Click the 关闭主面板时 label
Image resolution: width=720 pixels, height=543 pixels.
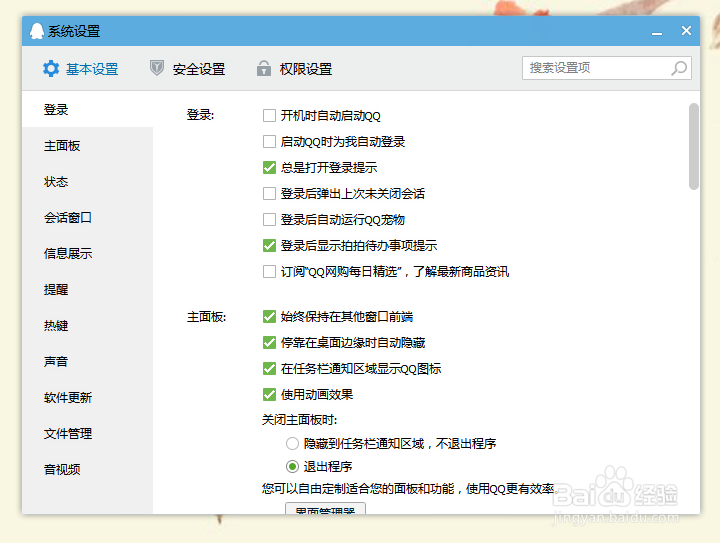coord(299,420)
